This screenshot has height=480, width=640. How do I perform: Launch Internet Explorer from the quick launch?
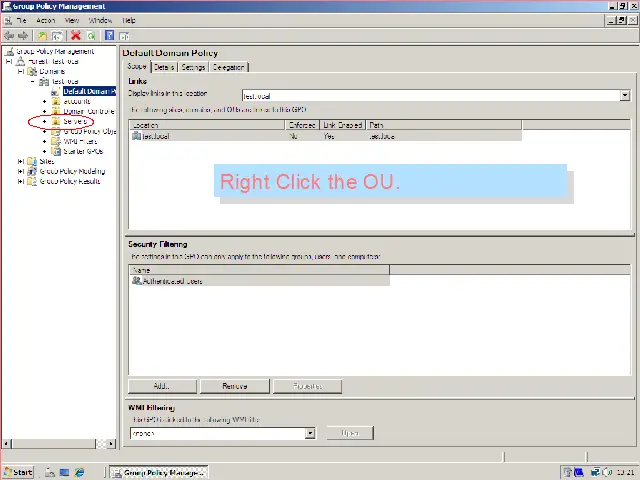(79, 472)
